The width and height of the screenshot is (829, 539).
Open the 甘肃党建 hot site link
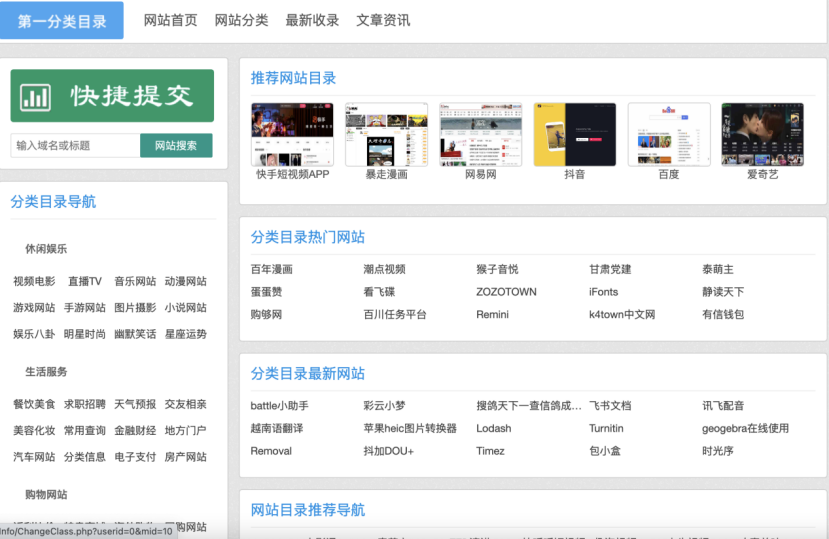click(x=610, y=269)
